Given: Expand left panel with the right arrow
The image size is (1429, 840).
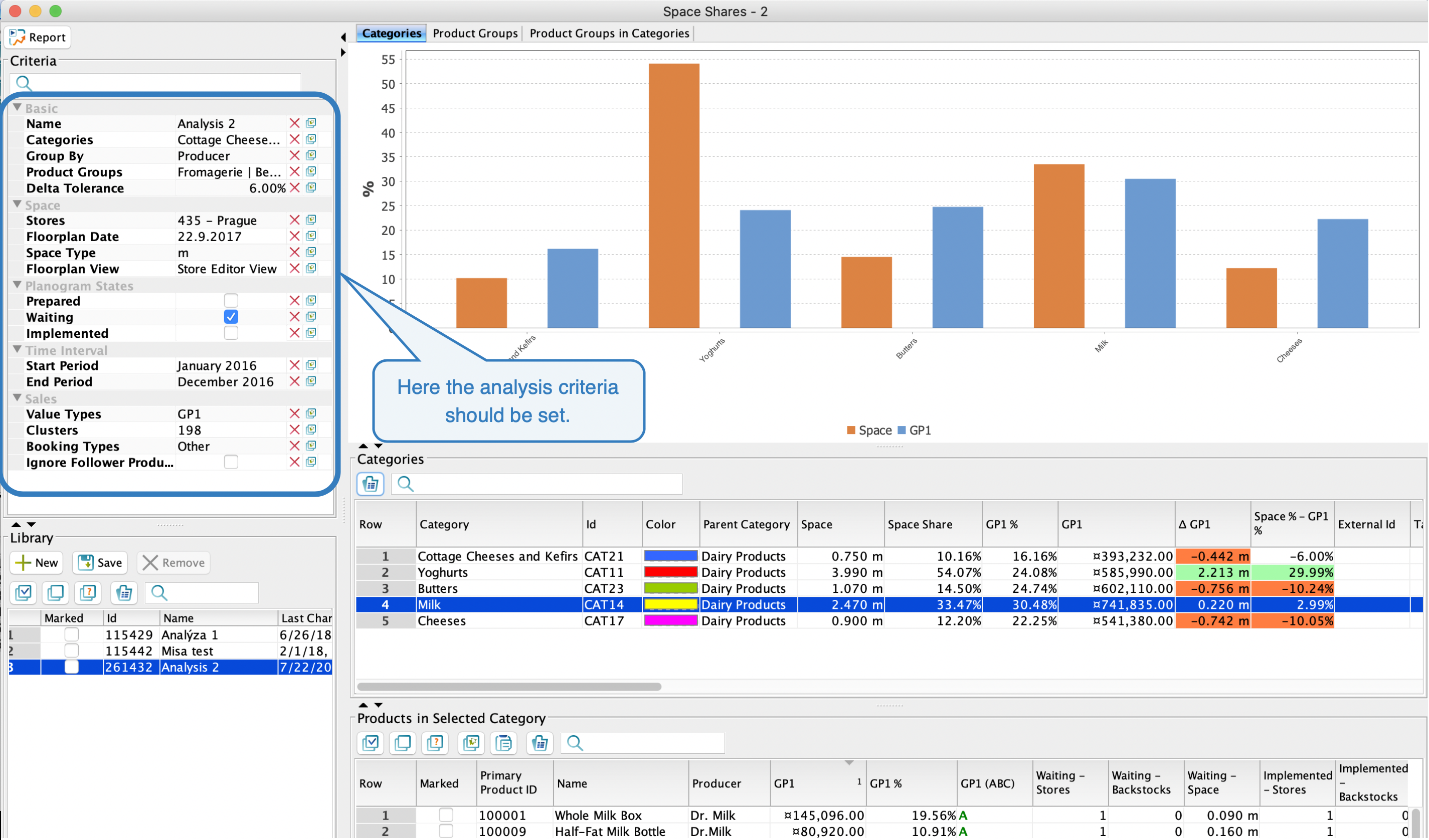Looking at the screenshot, I should 343,52.
